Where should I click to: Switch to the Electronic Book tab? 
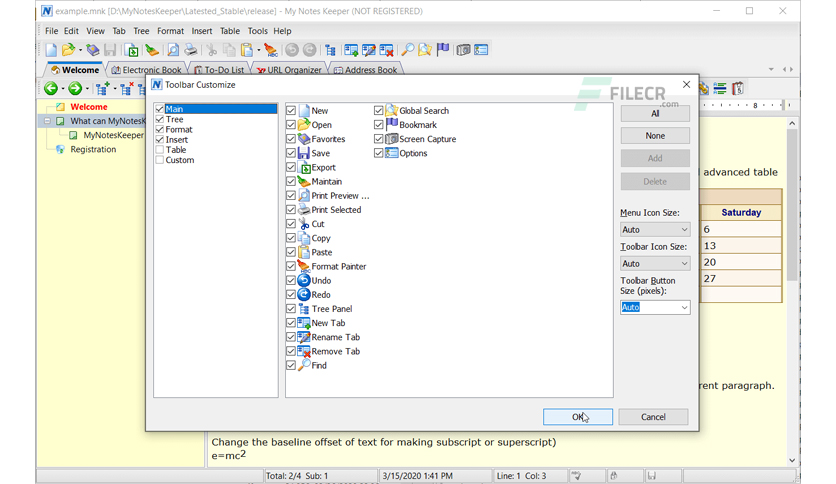[146, 70]
